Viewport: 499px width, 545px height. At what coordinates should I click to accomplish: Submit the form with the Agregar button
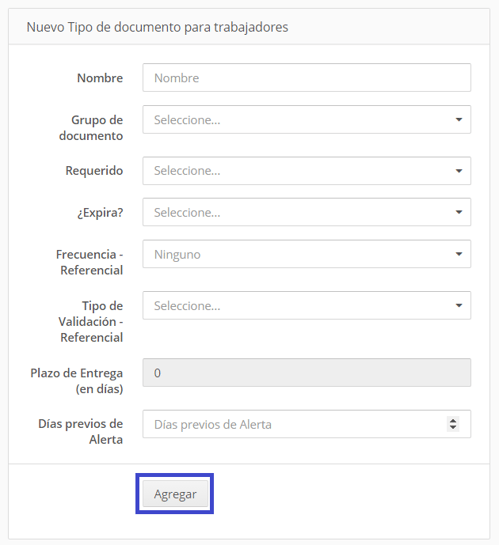tap(175, 494)
